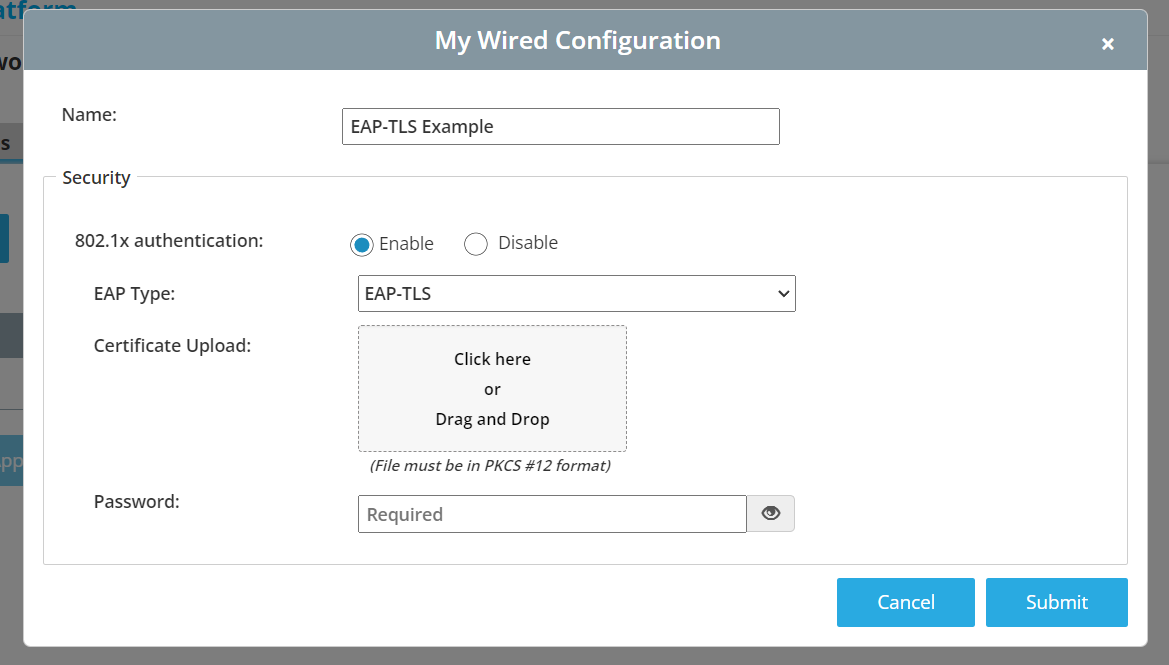This screenshot has width=1169, height=665.
Task: Click the PKCS #12 format note
Action: (x=490, y=466)
